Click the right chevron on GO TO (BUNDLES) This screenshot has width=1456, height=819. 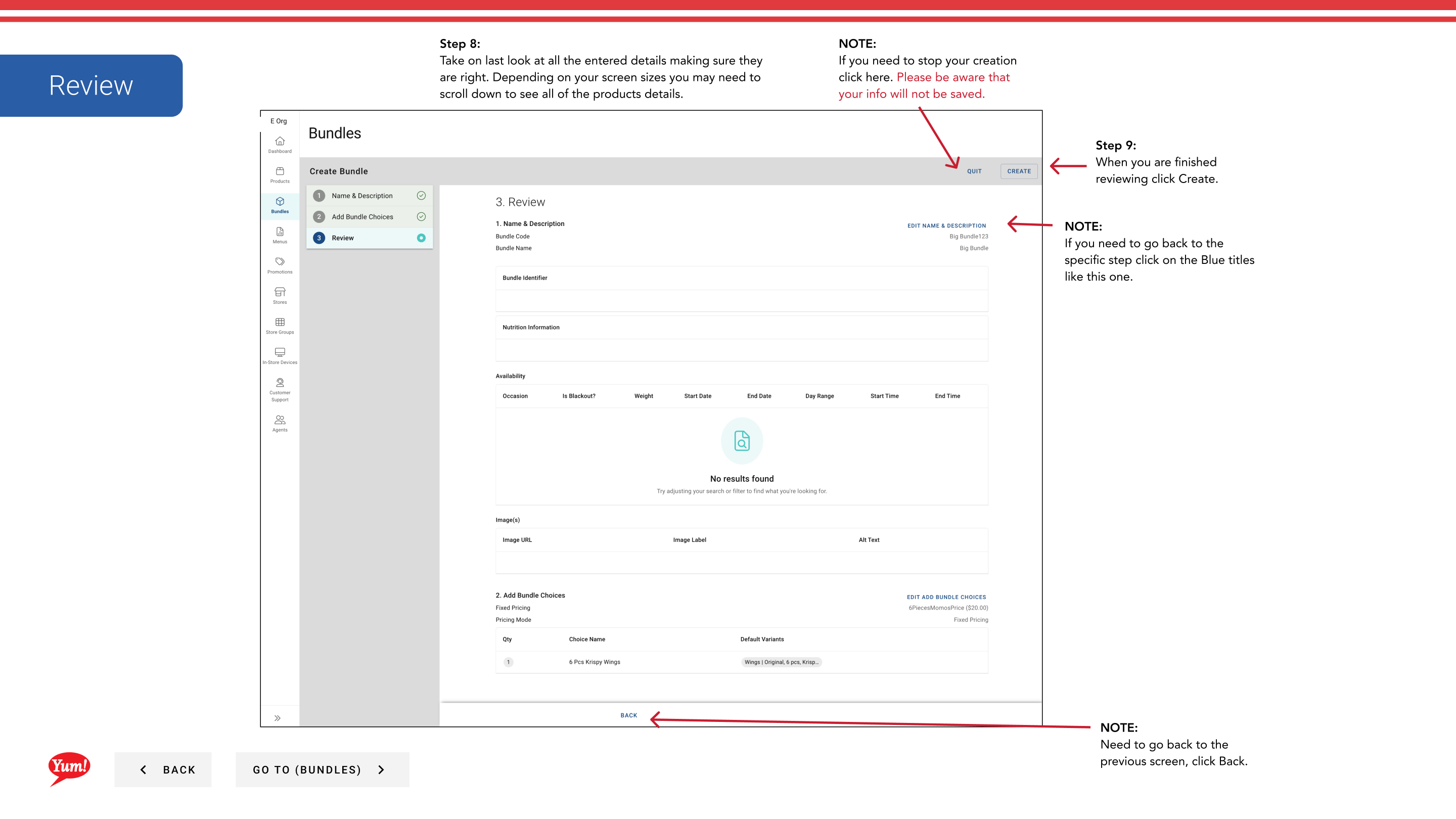point(381,770)
